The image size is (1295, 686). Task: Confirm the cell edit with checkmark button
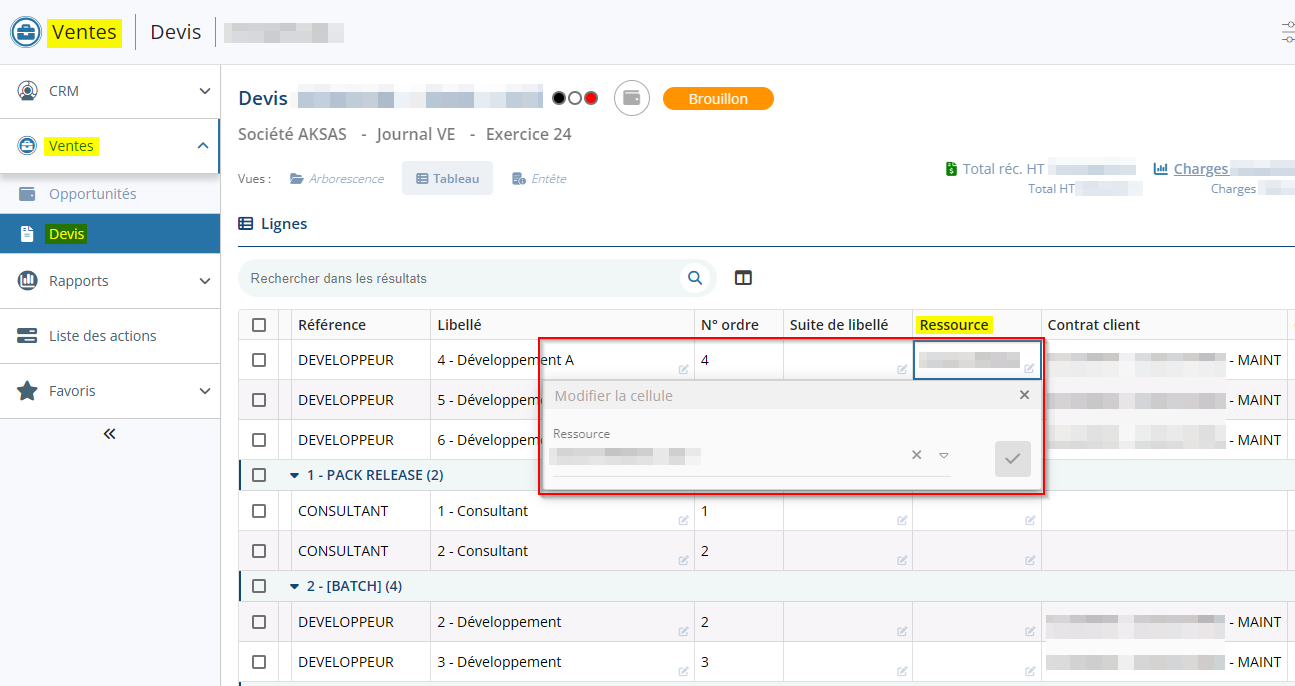pyautogui.click(x=1012, y=458)
